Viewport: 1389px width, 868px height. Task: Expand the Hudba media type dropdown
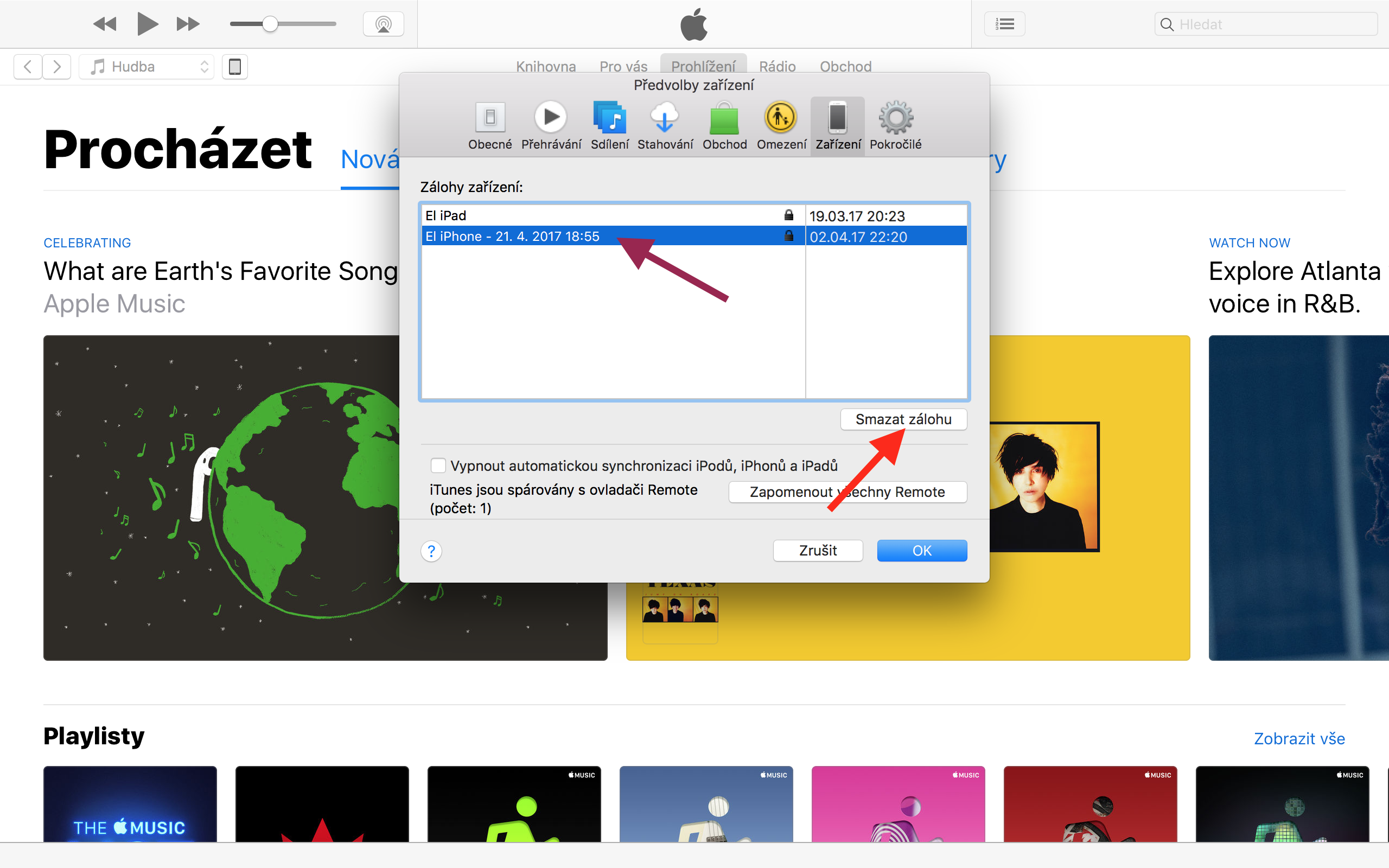147,67
